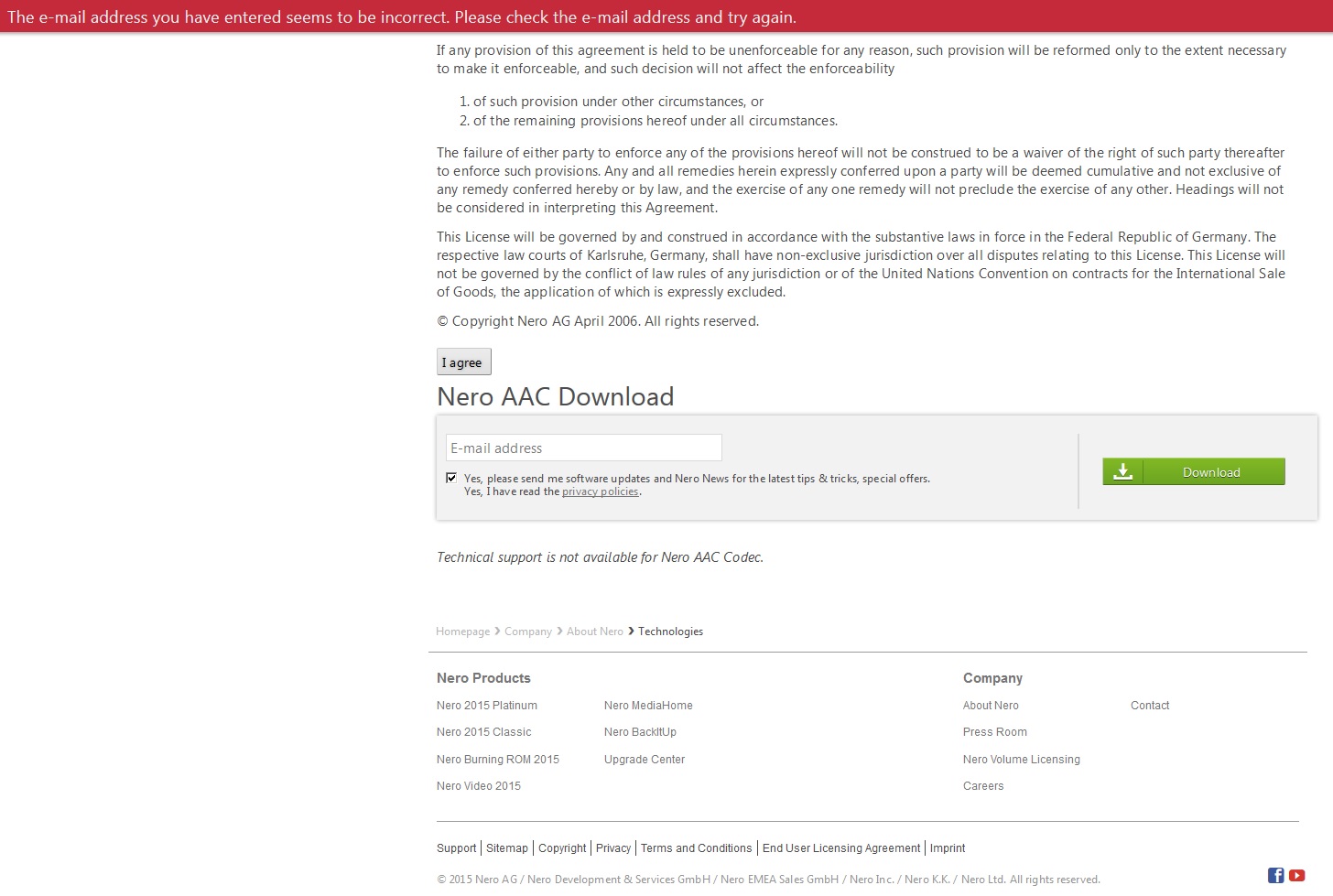
Task: Open the Support footer link
Action: (x=457, y=848)
